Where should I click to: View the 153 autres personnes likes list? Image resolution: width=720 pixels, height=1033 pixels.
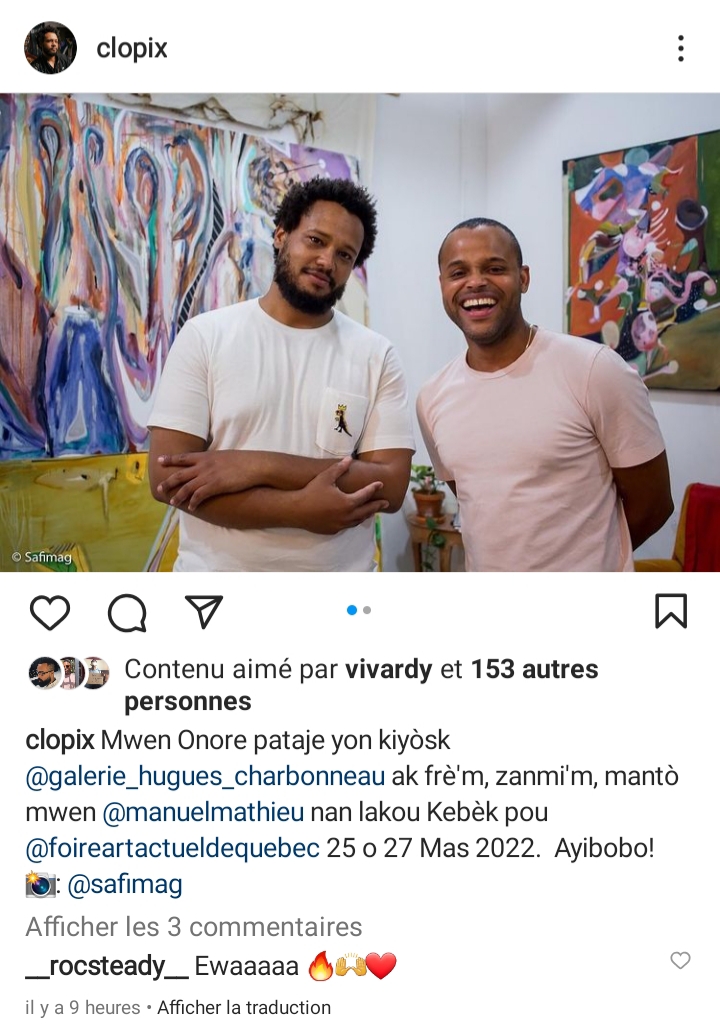pos(361,685)
